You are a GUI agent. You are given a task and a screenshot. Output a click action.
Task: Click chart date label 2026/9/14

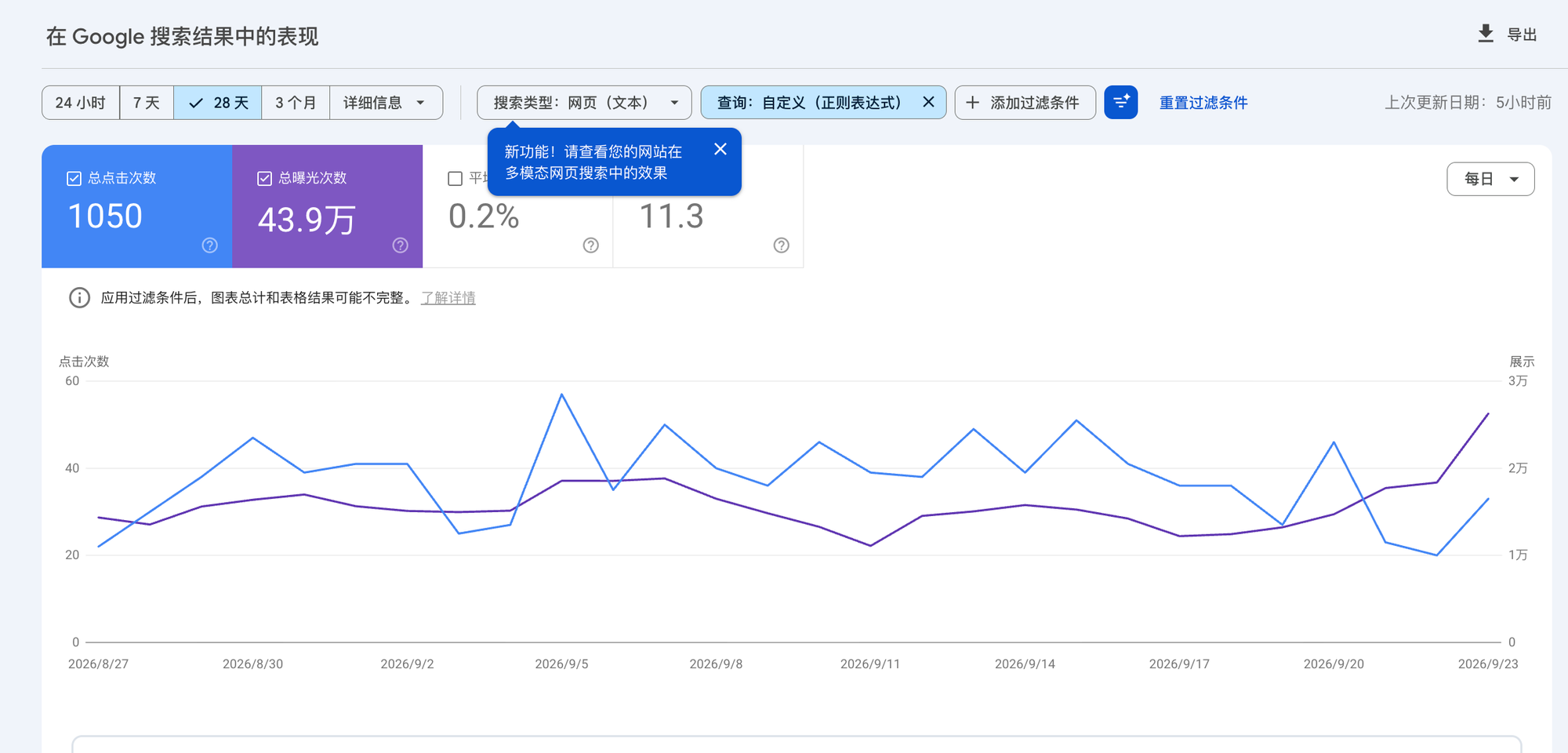click(1025, 664)
